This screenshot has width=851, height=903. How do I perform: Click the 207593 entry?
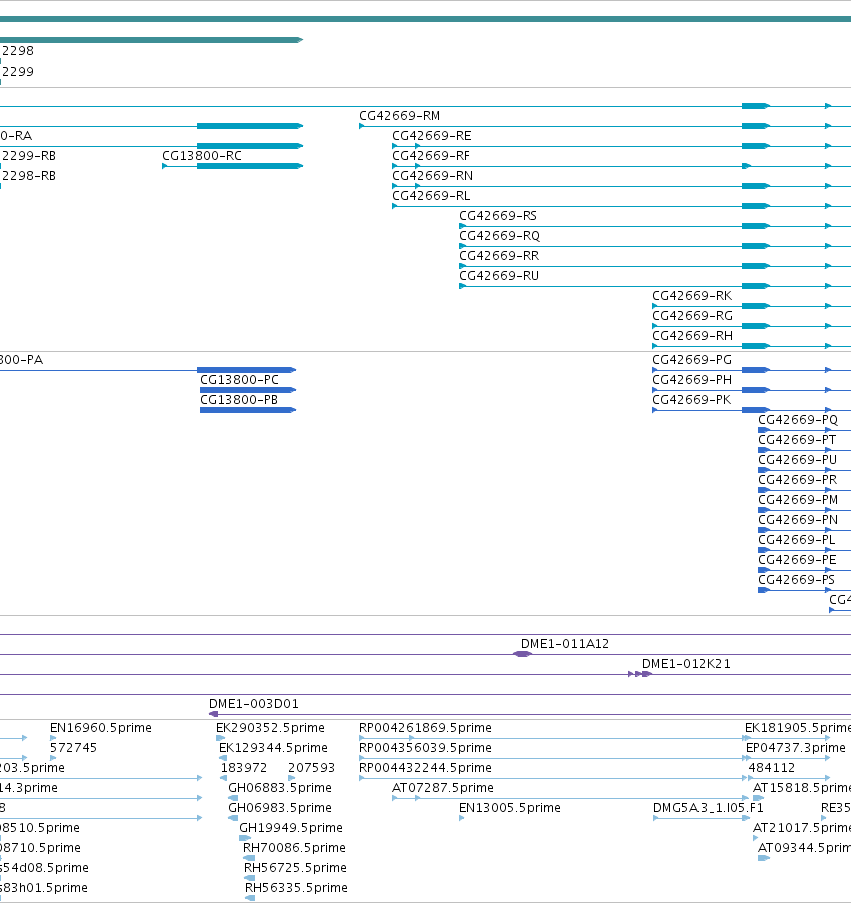tap(311, 768)
